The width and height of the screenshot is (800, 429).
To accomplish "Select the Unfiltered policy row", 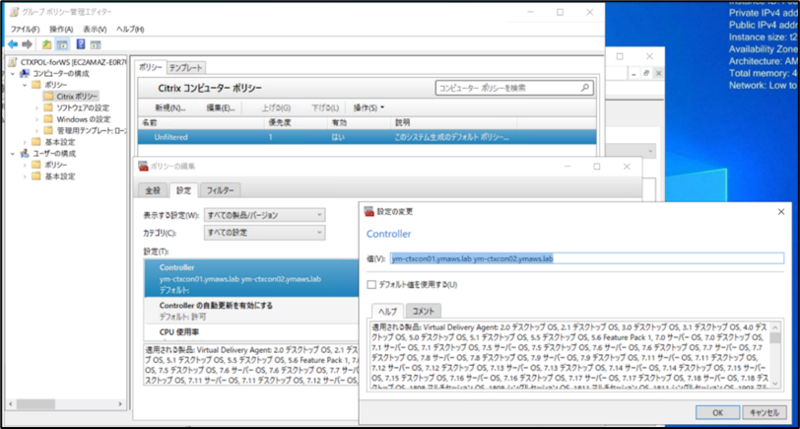I will point(367,137).
